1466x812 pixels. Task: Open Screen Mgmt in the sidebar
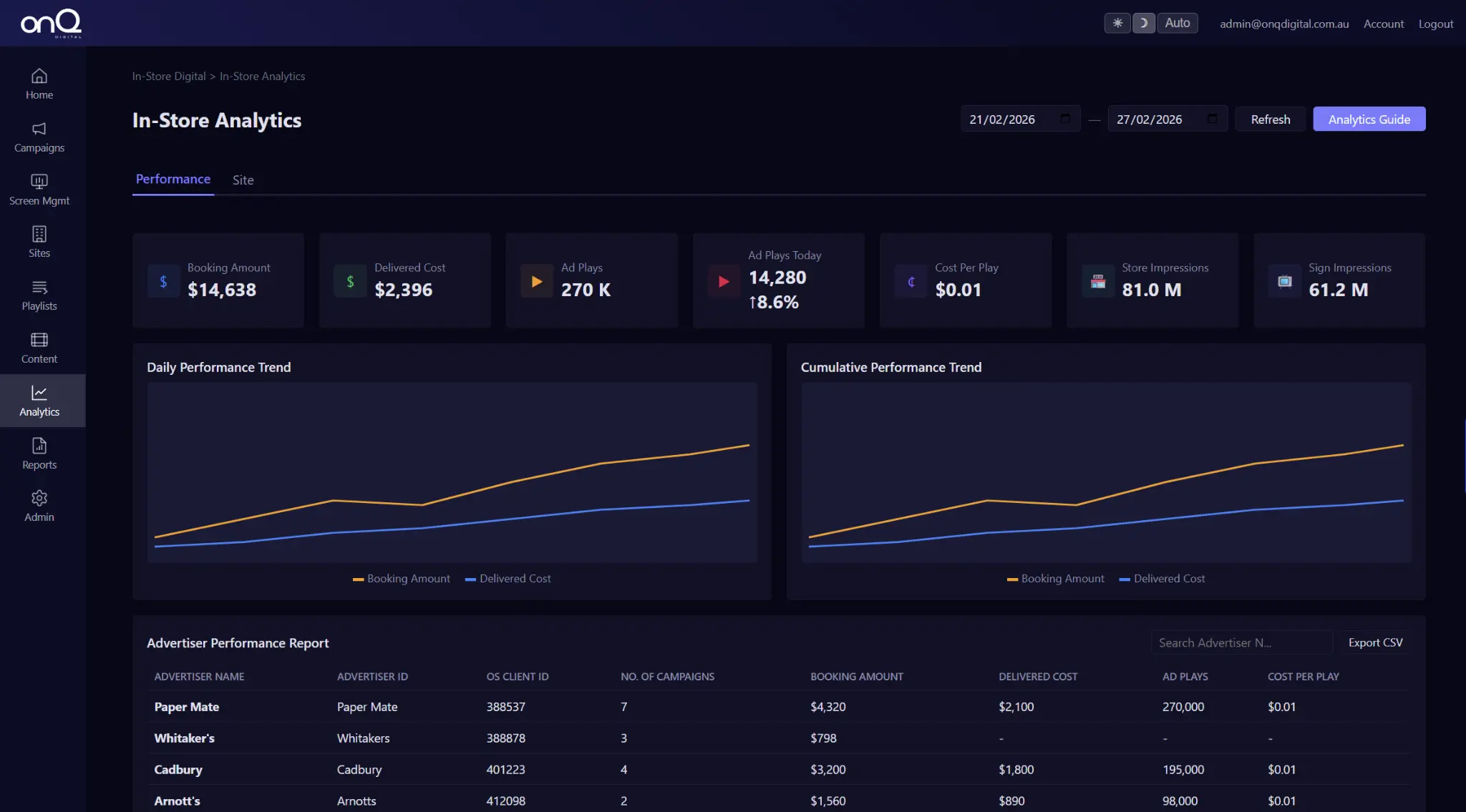click(39, 182)
